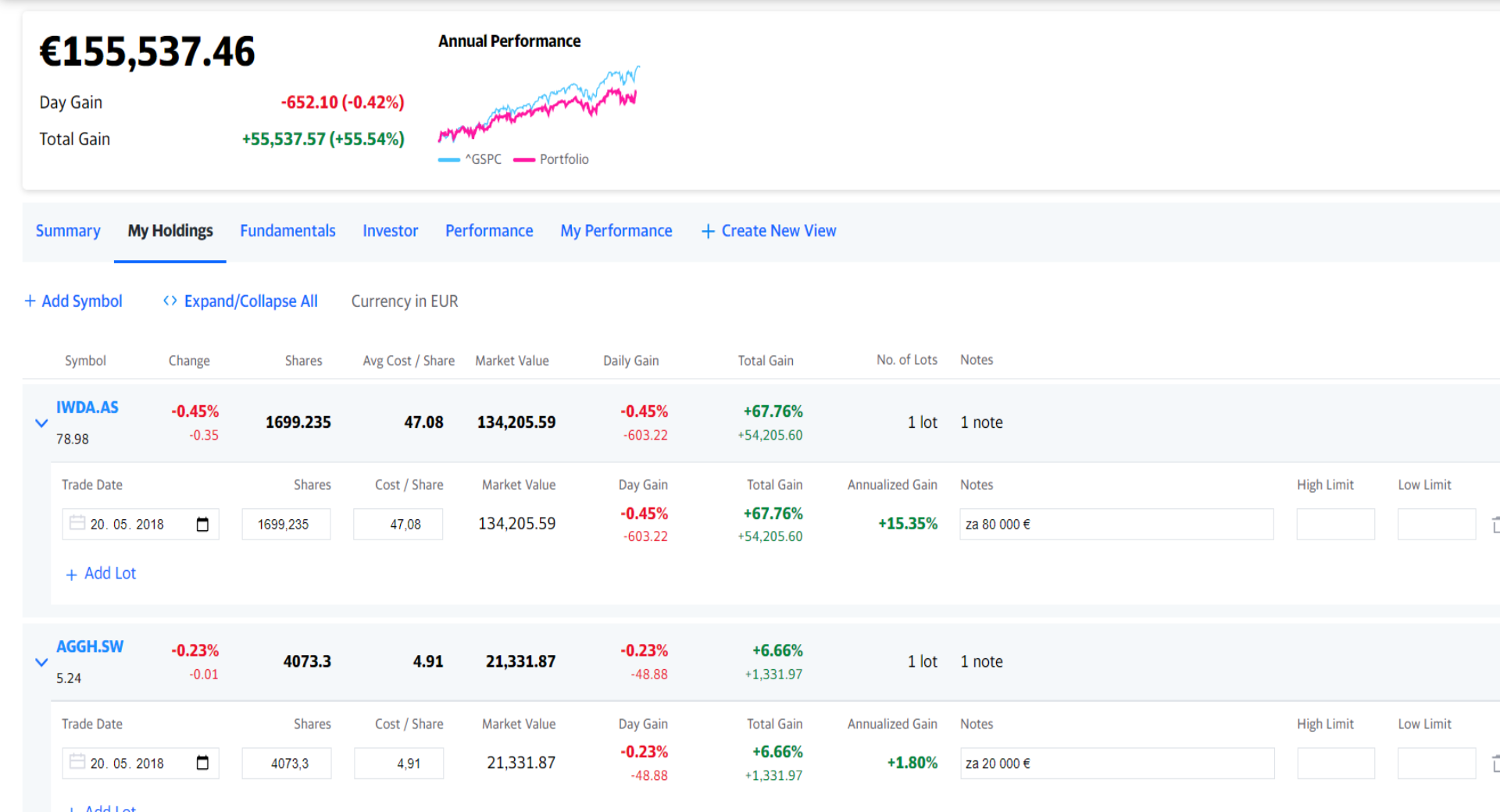The height and width of the screenshot is (812, 1500).
Task: Open the My Performance tab
Action: pyautogui.click(x=616, y=231)
